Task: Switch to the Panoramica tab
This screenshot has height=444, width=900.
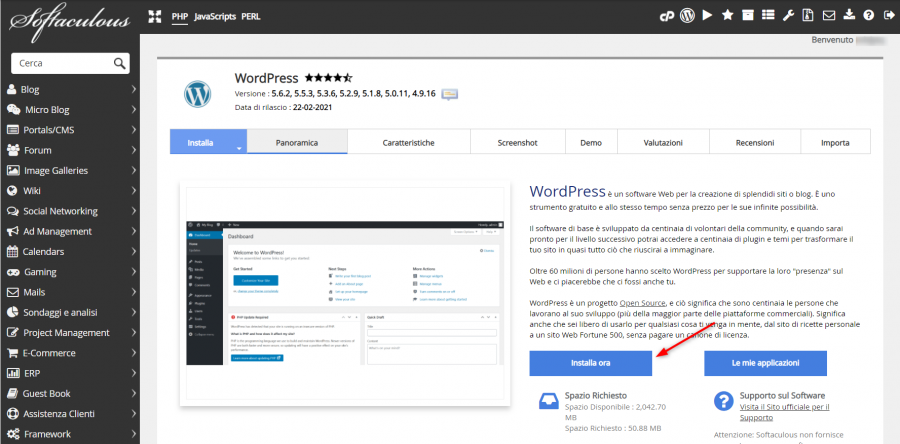Action: pos(297,142)
